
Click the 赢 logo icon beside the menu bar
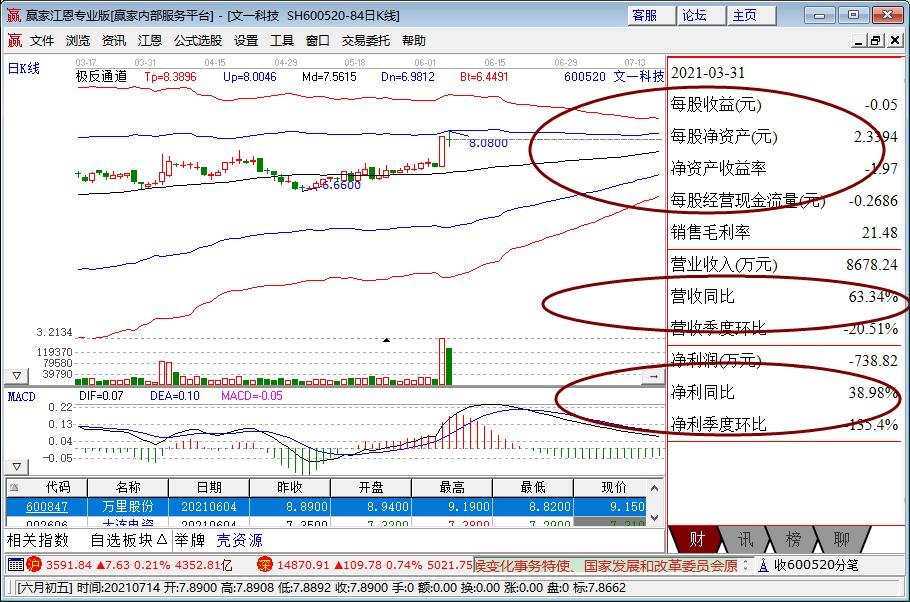13,40
